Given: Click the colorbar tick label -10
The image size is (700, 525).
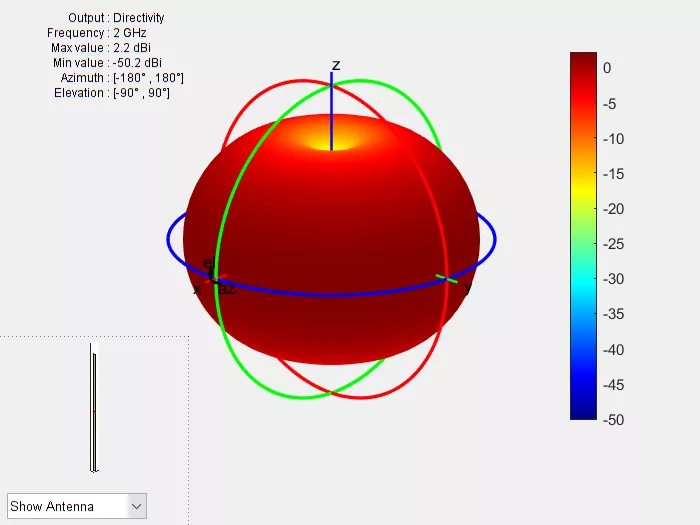Looking at the screenshot, I should tap(613, 139).
